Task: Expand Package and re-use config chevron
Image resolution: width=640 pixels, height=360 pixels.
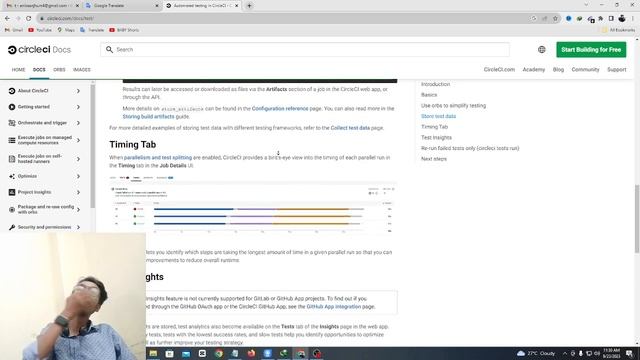Action: pos(78,209)
